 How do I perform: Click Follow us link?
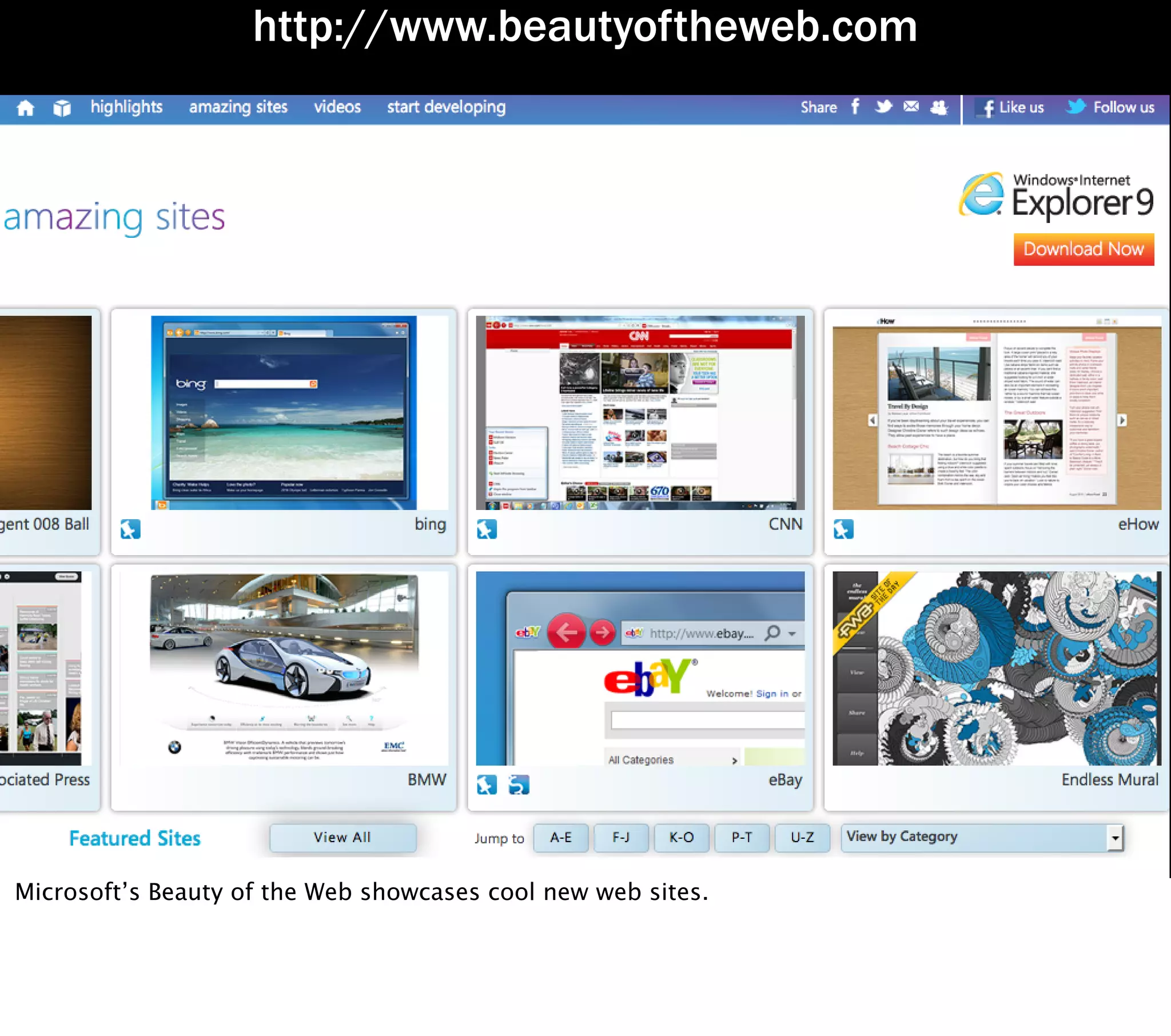1124,107
